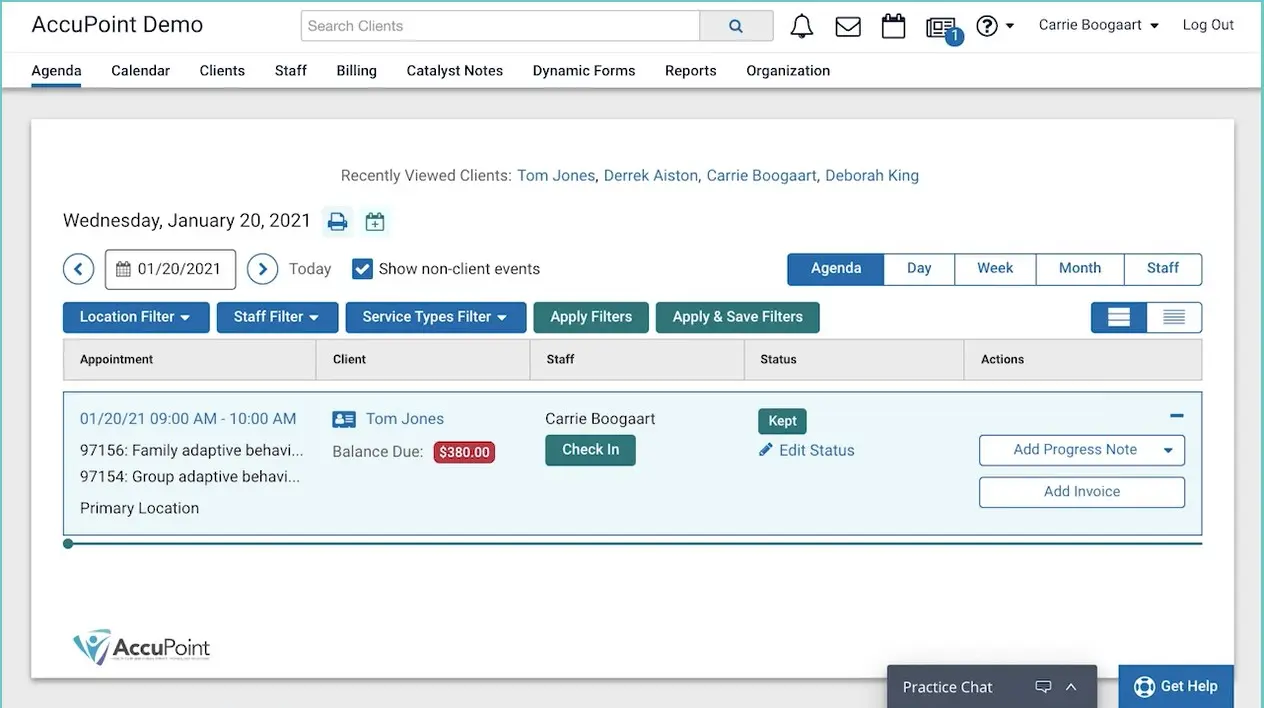Switch to the Billing tab

point(356,70)
